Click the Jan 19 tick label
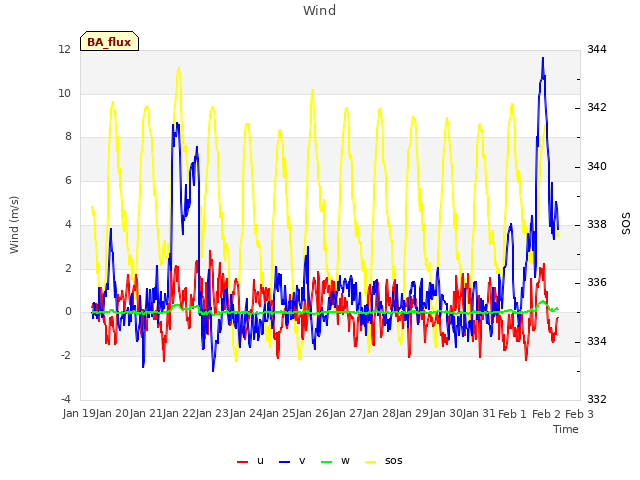Image resolution: width=640 pixels, height=480 pixels. point(79,413)
